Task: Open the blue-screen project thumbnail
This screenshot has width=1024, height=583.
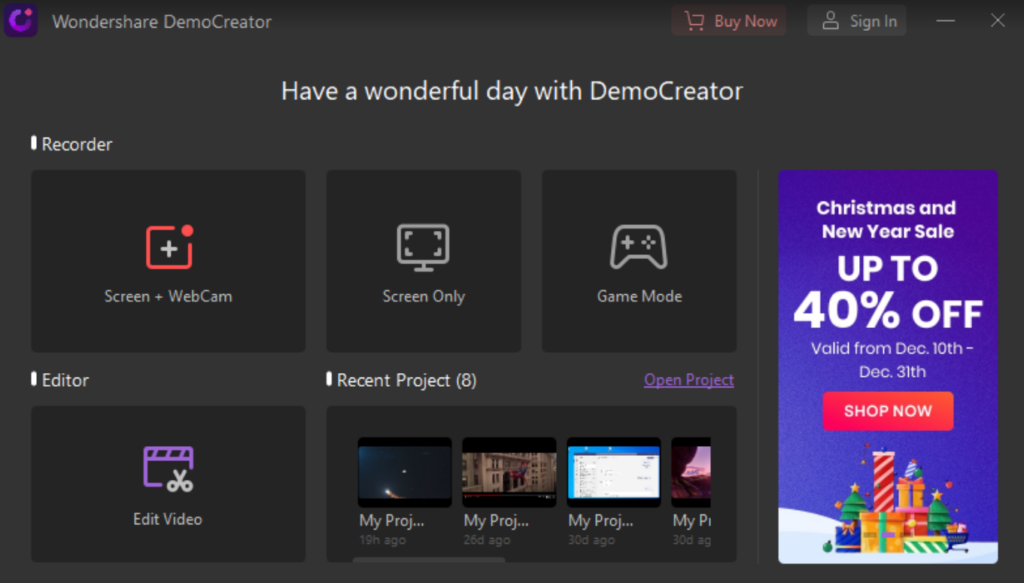Action: [x=614, y=472]
